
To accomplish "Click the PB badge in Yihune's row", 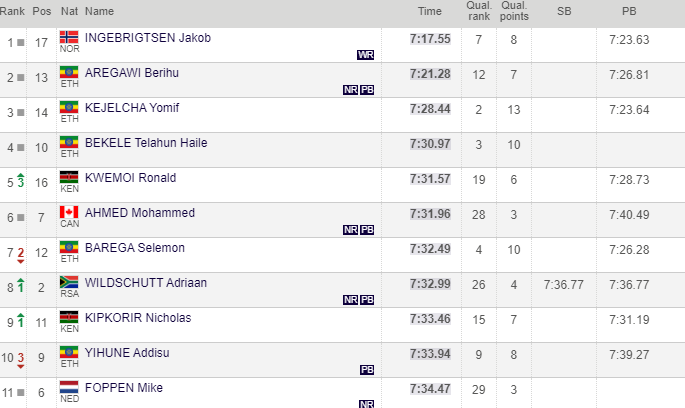I will tap(367, 369).
